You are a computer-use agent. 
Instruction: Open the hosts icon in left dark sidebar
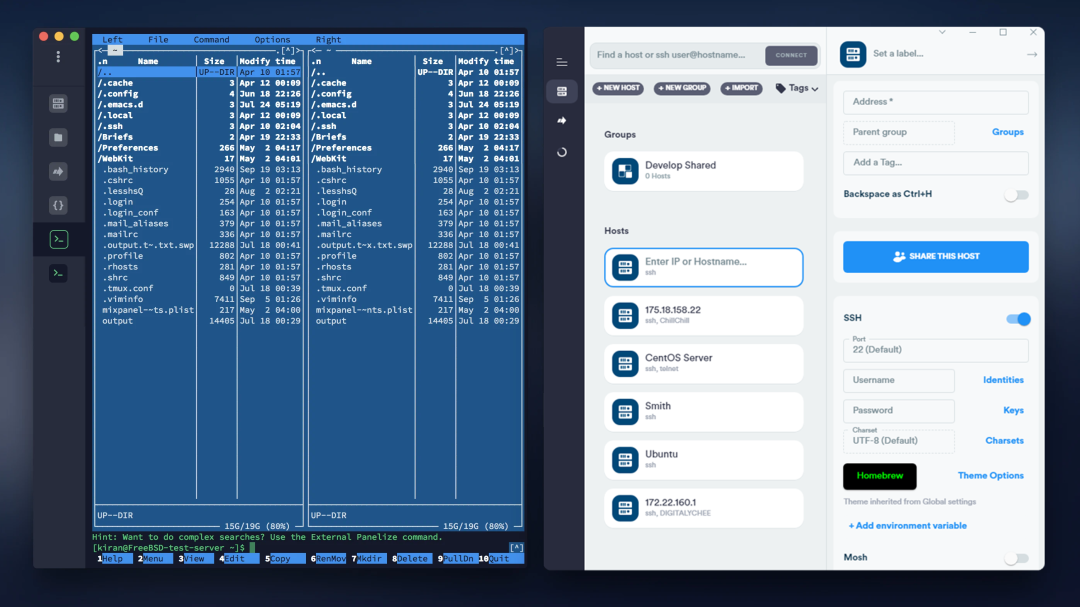[58, 103]
